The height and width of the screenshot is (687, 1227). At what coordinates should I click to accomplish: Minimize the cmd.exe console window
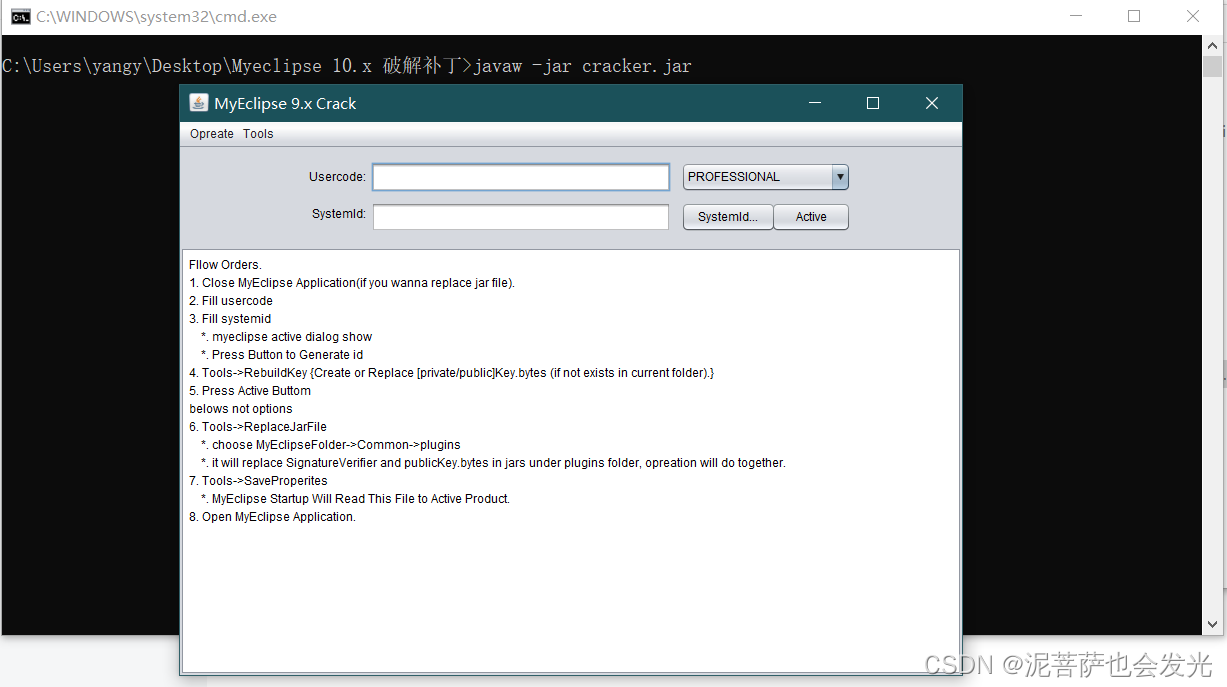tap(1076, 16)
